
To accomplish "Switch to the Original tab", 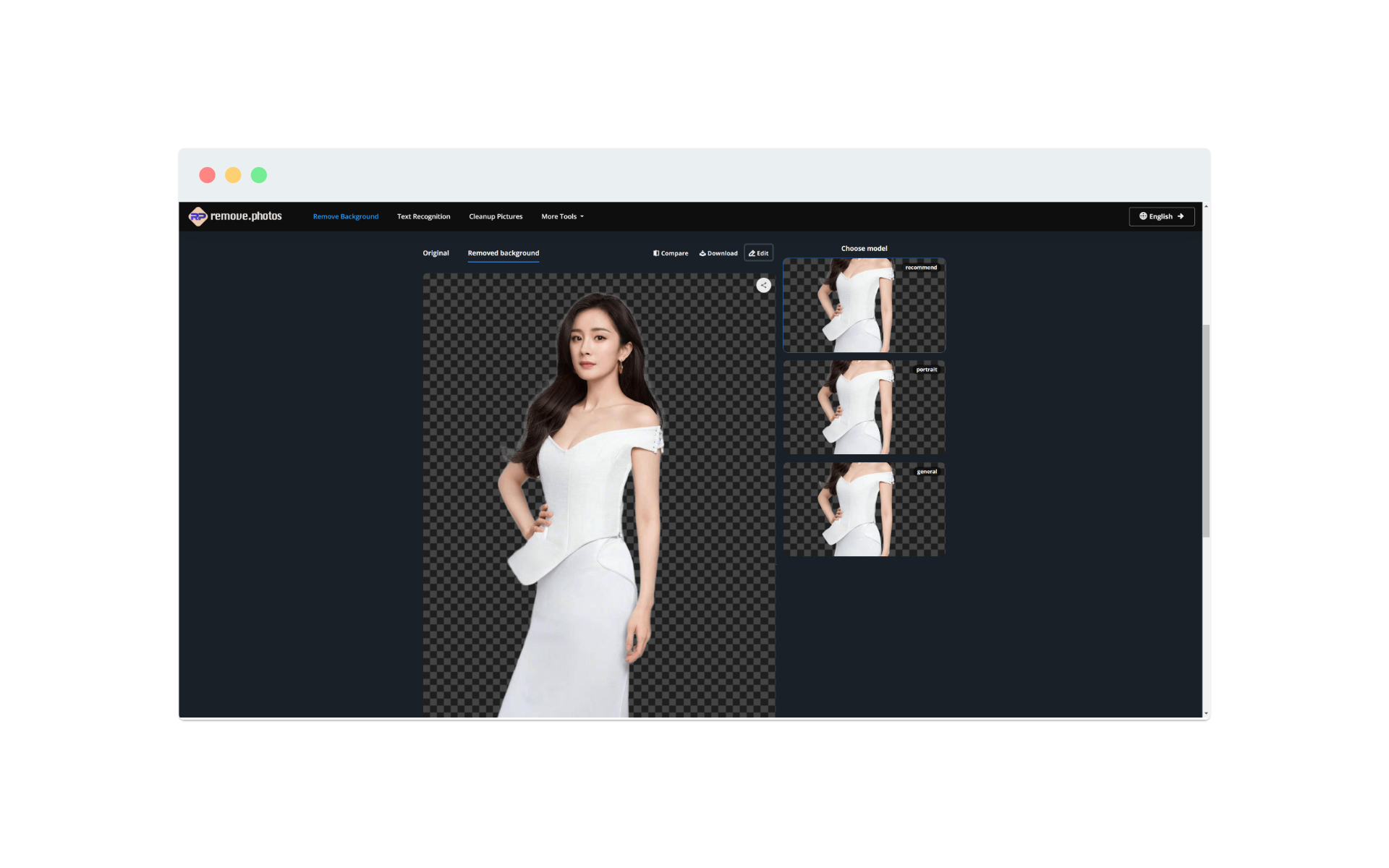I will pos(436,253).
